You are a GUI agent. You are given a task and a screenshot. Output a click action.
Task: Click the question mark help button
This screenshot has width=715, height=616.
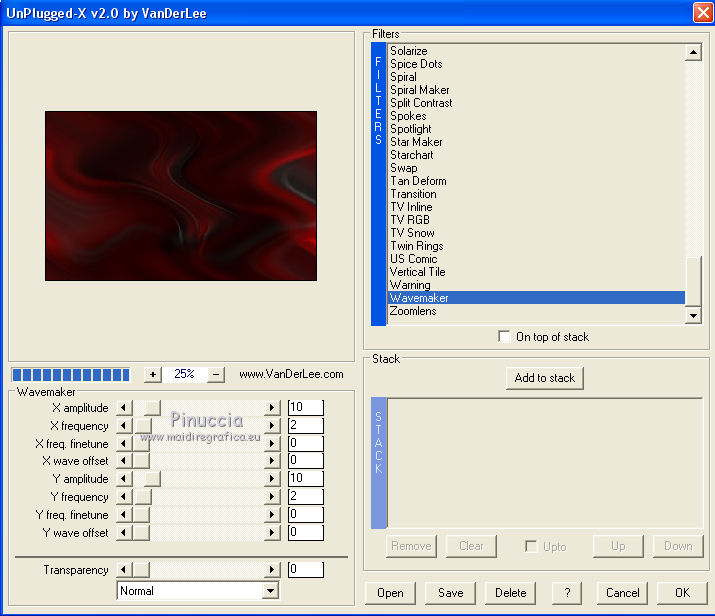pyautogui.click(x=567, y=593)
